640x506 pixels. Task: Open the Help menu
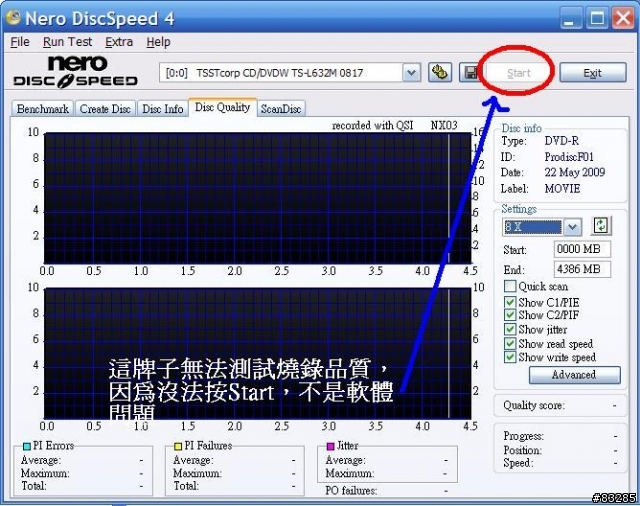click(158, 42)
